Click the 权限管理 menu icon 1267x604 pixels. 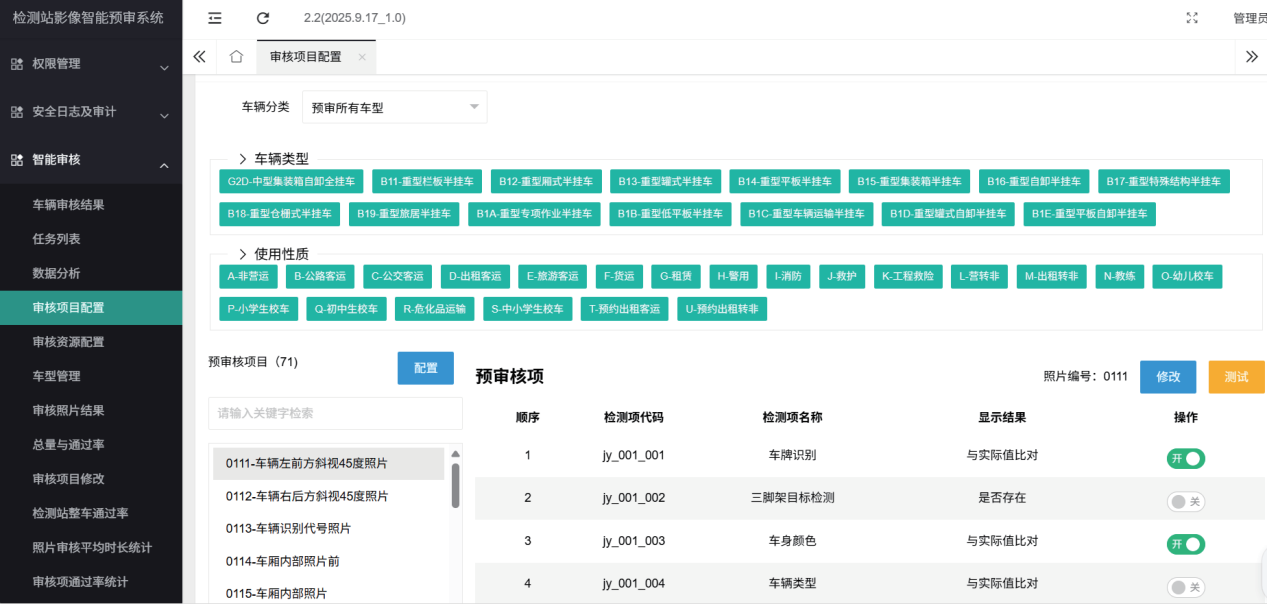point(17,64)
